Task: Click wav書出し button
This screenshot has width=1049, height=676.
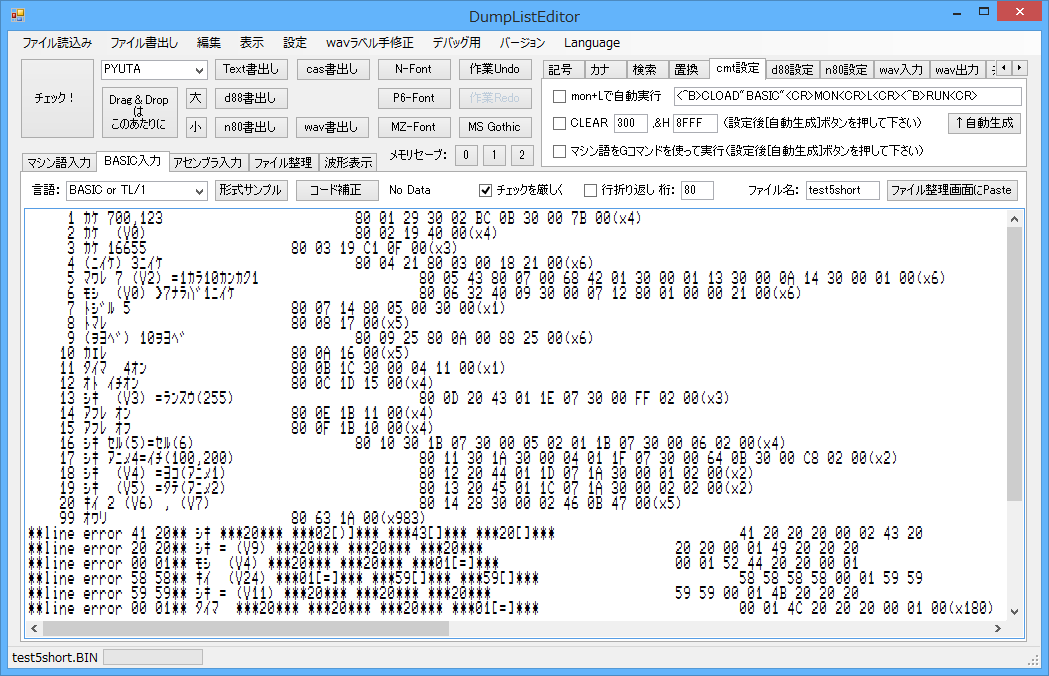Action: (332, 126)
